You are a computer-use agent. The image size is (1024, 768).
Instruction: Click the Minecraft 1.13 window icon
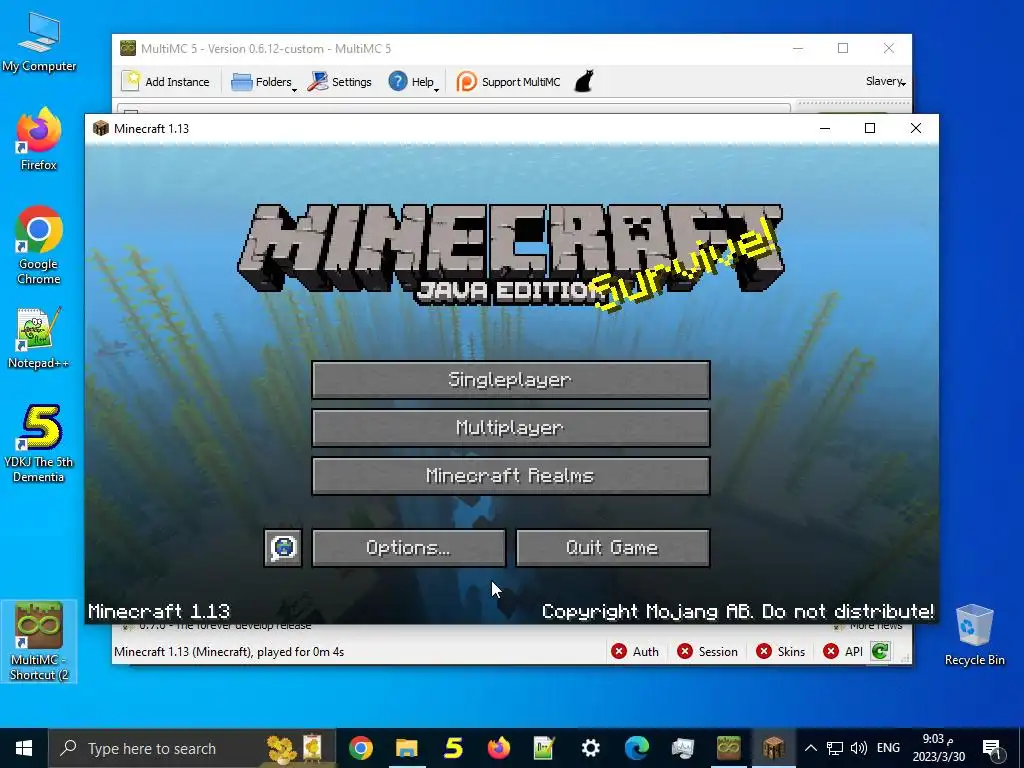point(101,128)
